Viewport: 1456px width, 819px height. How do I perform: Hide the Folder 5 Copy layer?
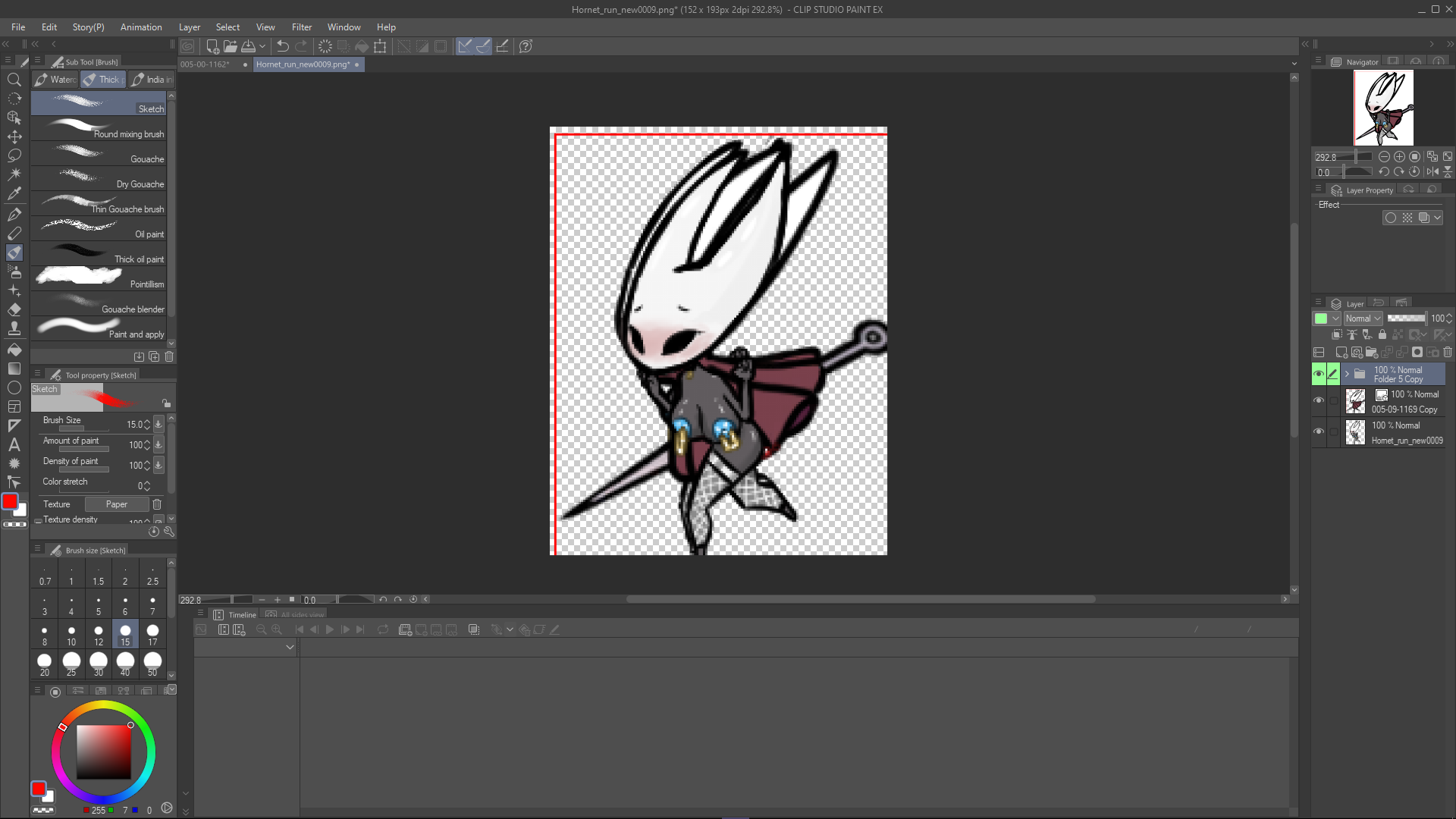[x=1319, y=374]
